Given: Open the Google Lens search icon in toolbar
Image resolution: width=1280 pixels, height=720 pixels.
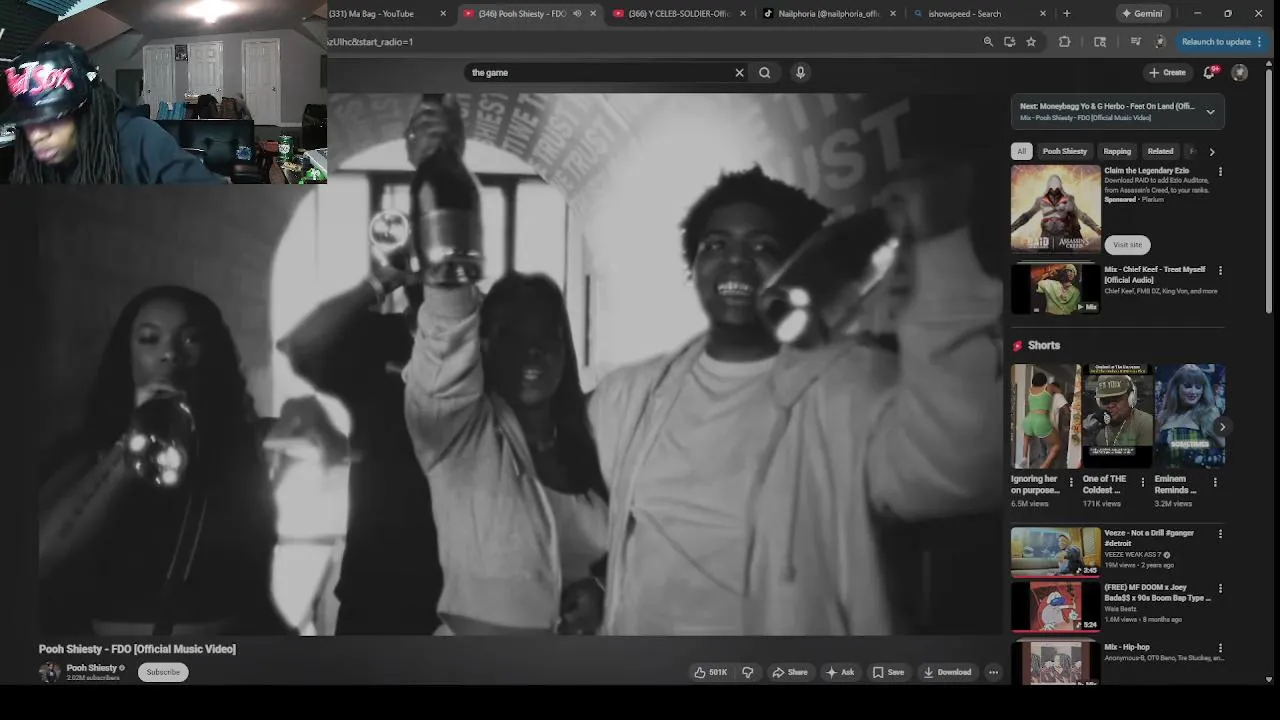Looking at the screenshot, I should coord(1100,42).
